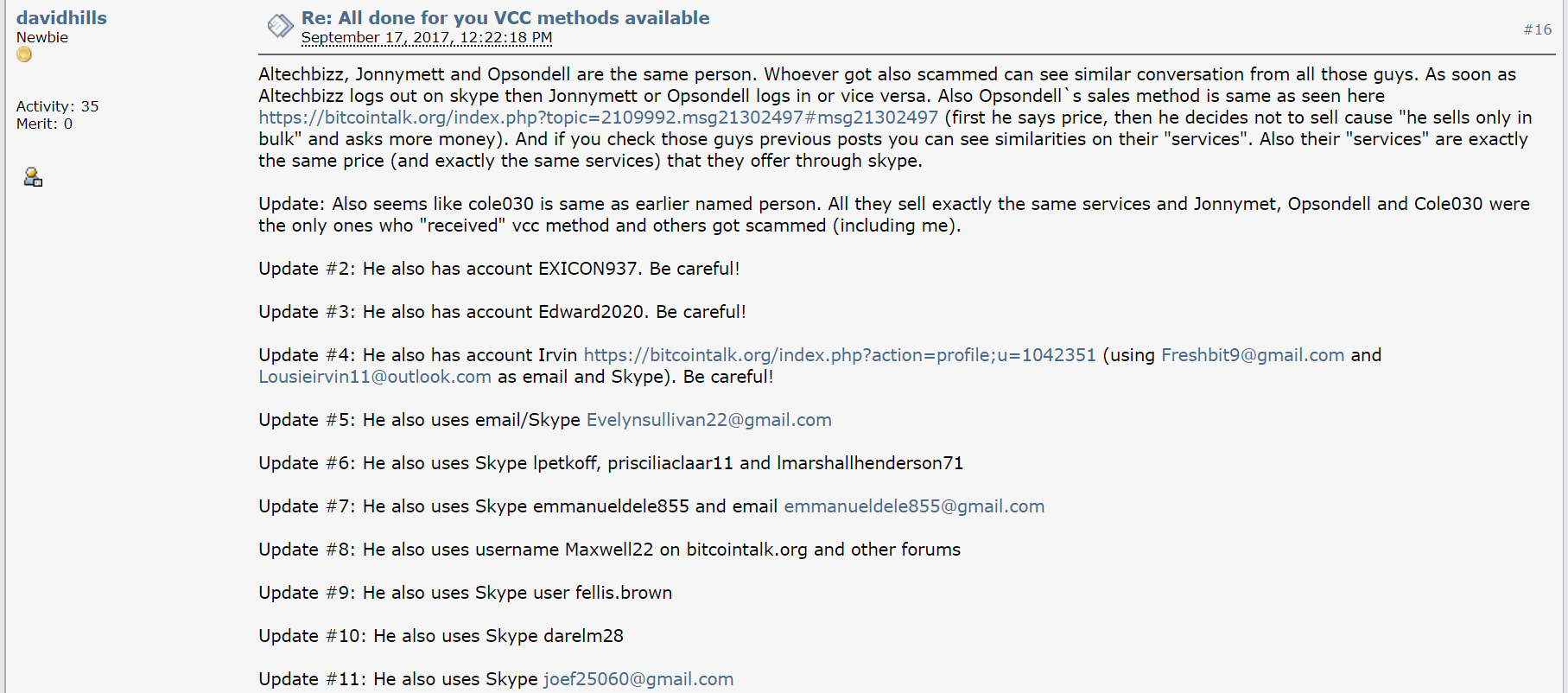Click the Update #10 darelm28 line

pos(441,636)
